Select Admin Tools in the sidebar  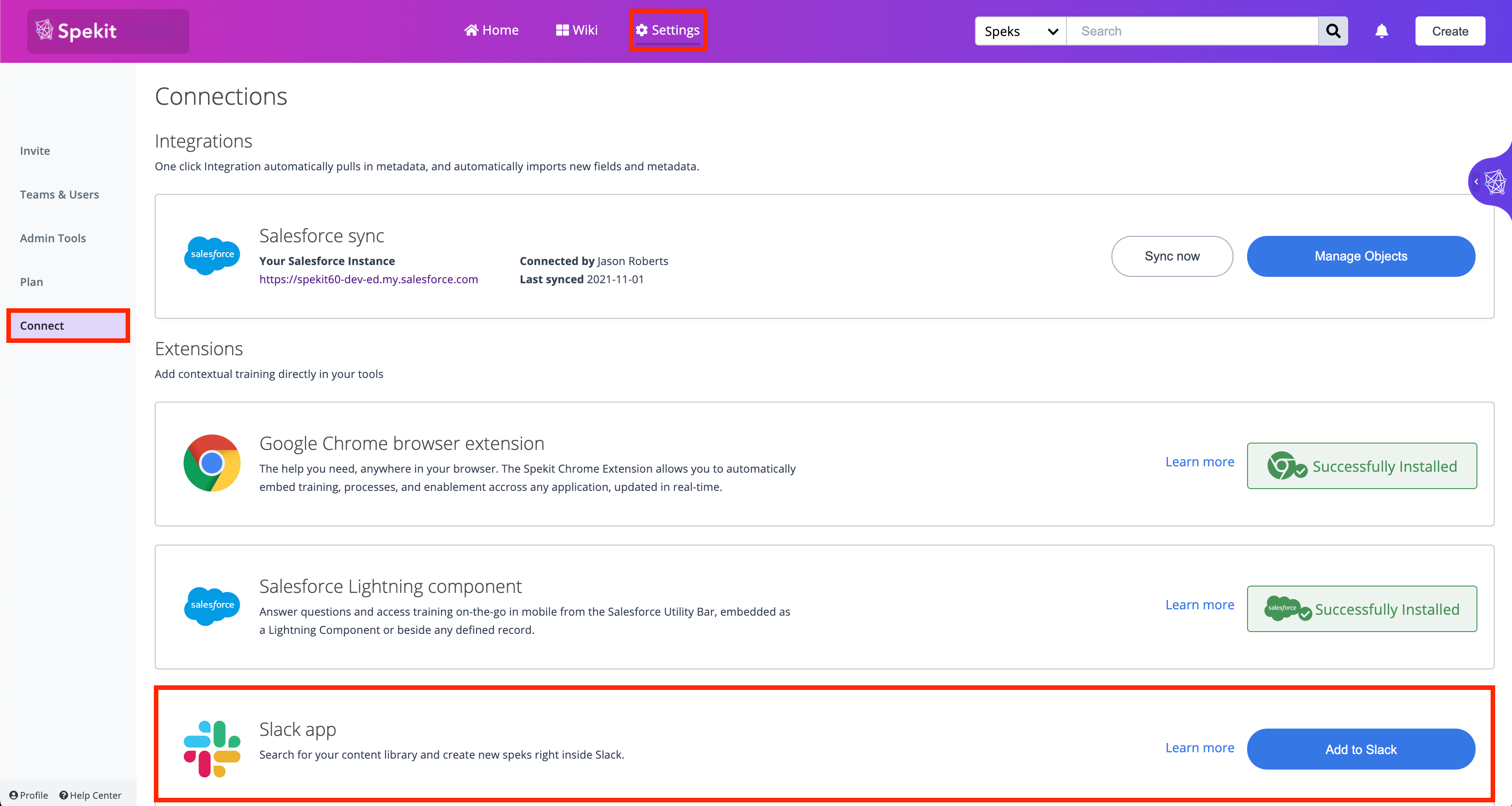pos(53,238)
